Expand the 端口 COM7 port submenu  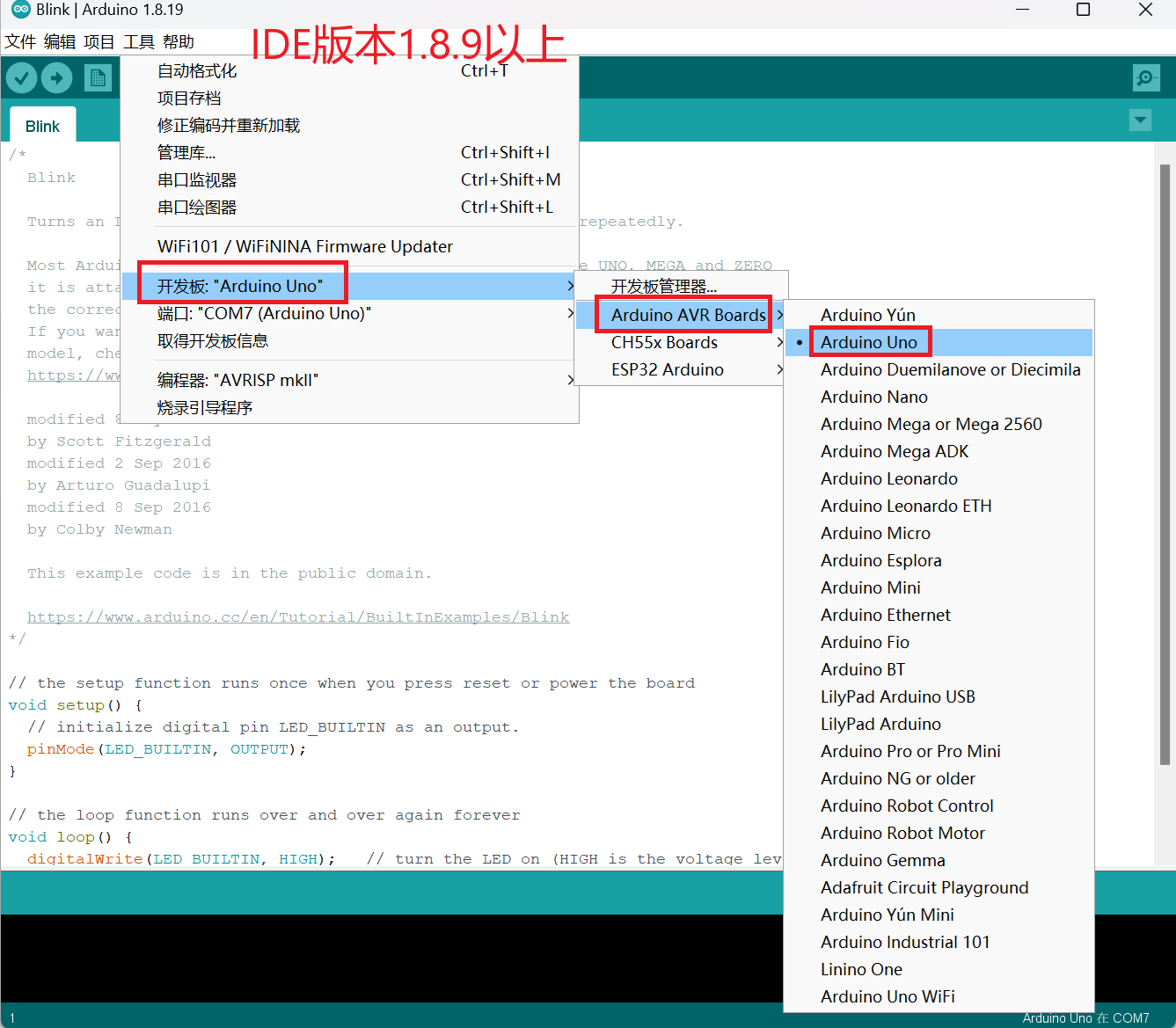click(264, 313)
